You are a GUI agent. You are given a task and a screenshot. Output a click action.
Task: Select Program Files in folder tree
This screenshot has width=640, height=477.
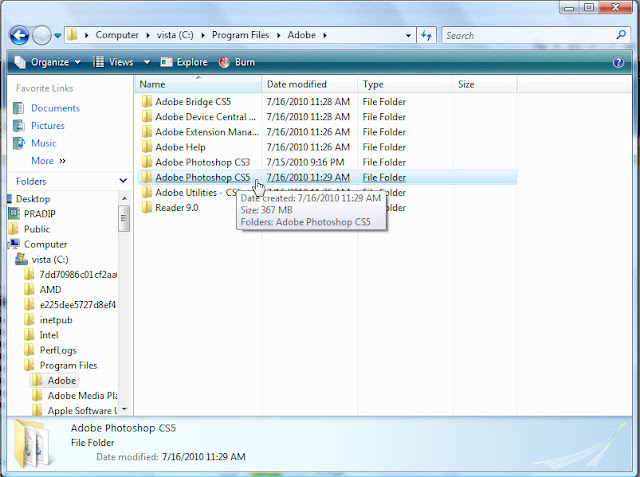point(68,365)
